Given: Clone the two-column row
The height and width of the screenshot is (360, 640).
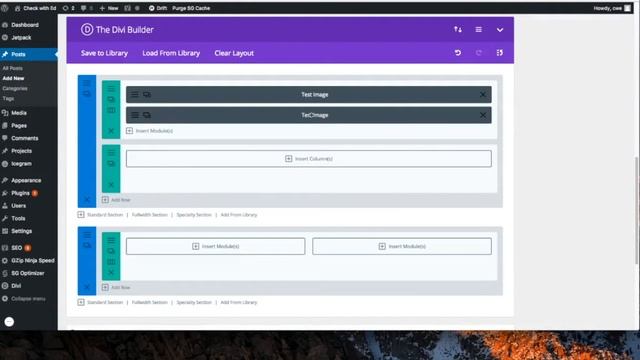Looking at the screenshot, I should [111, 251].
